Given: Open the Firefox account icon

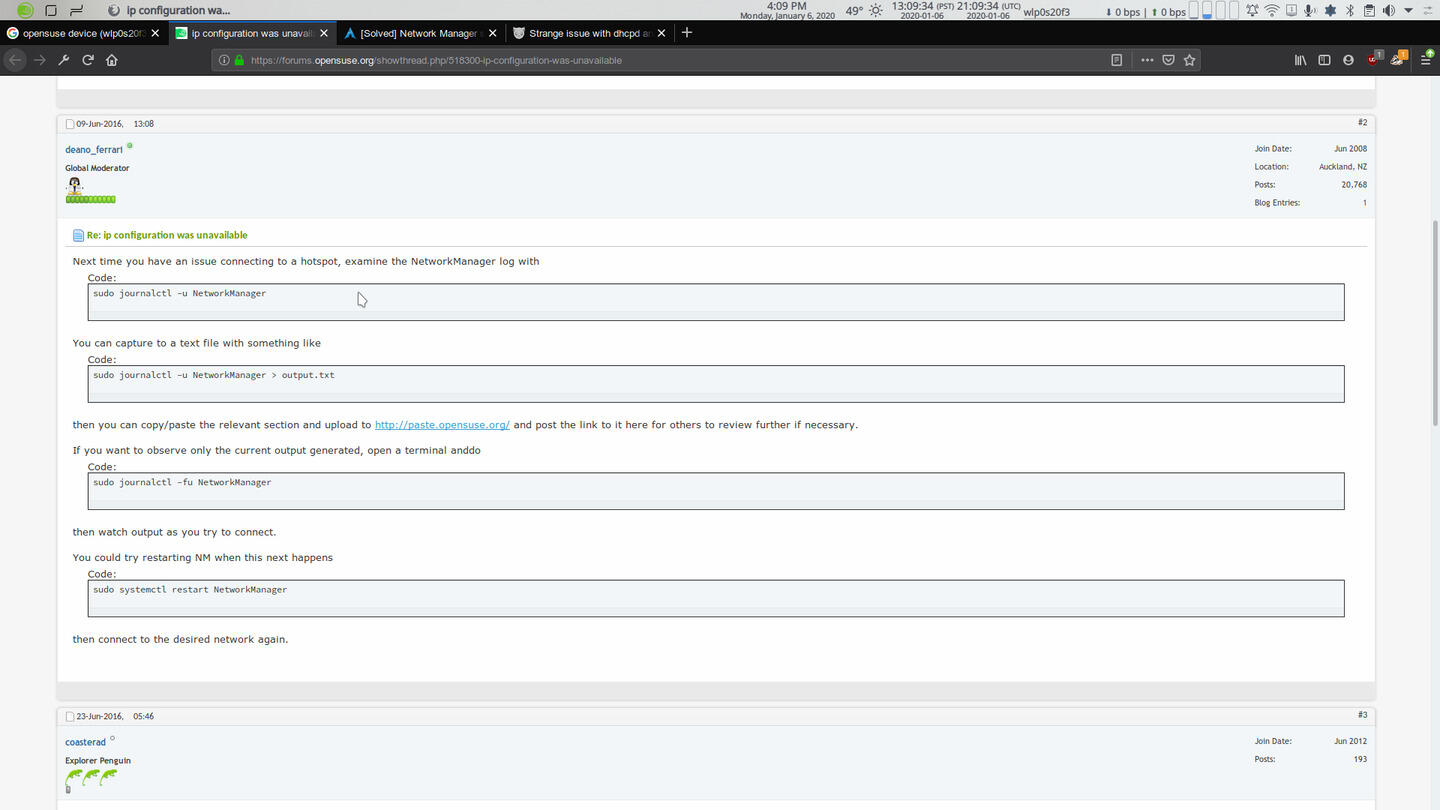Looking at the screenshot, I should coord(1348,60).
